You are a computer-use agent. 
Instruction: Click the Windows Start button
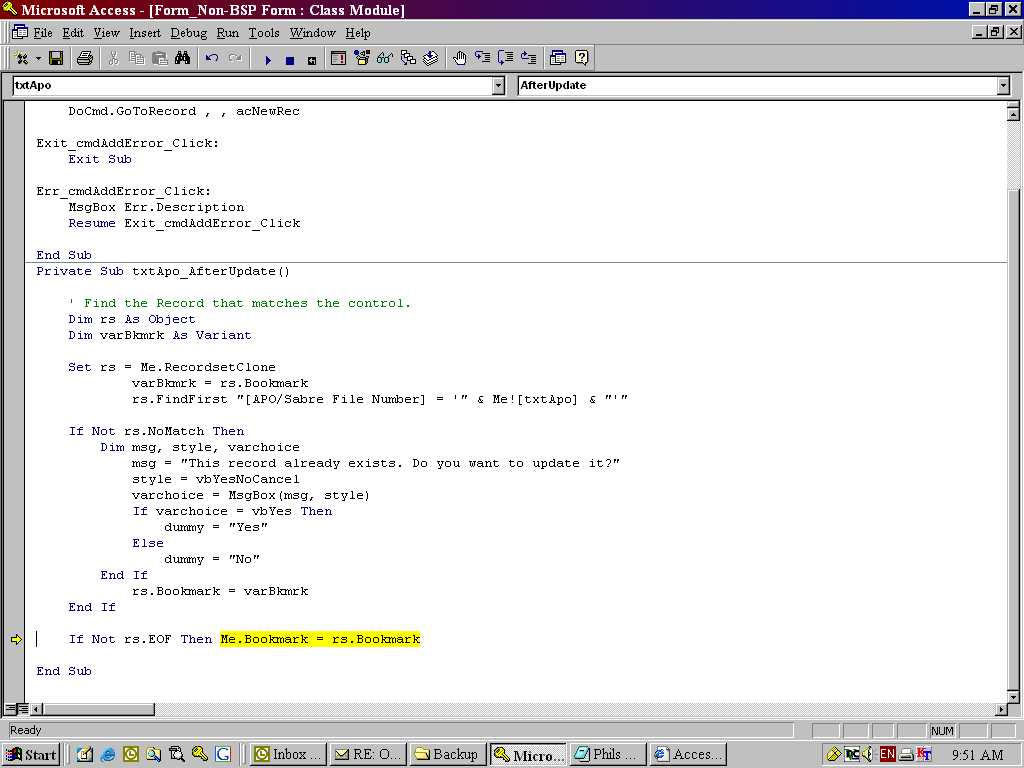pos(31,754)
